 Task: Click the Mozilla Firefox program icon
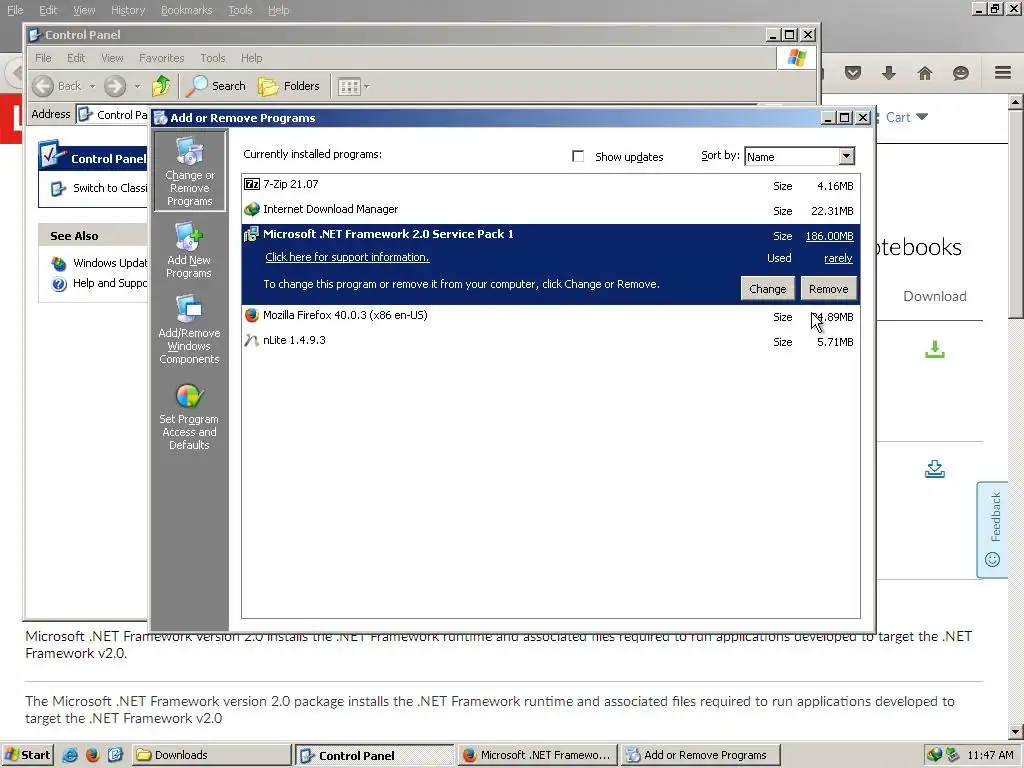pyautogui.click(x=251, y=315)
